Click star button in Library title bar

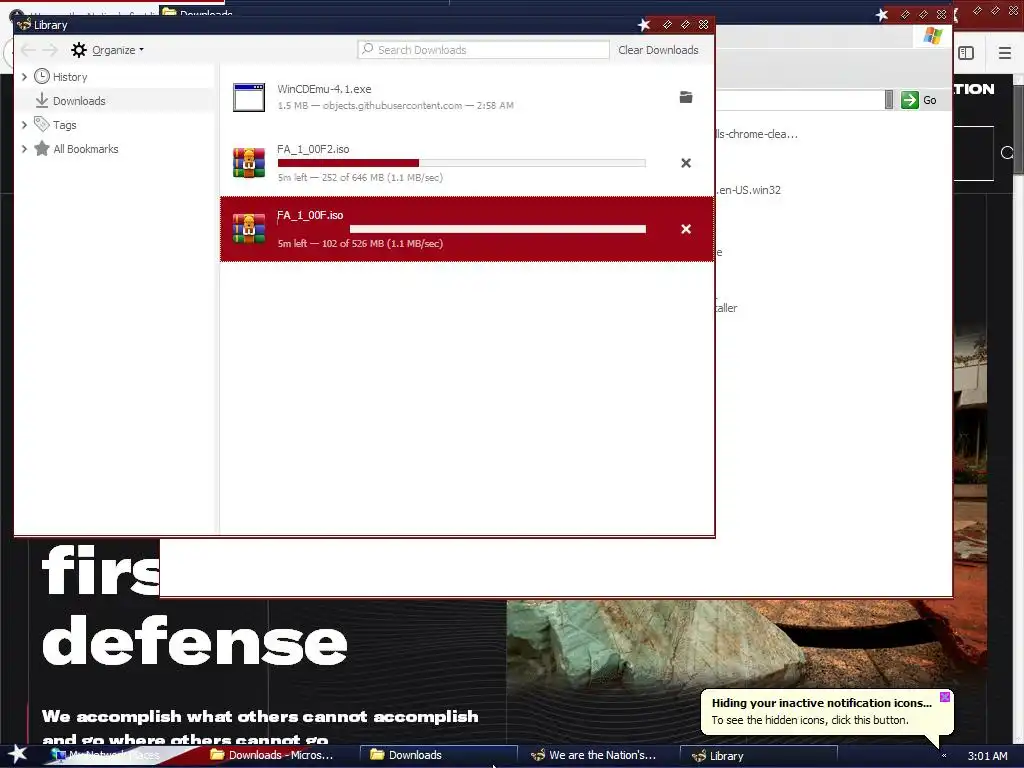[x=644, y=25]
